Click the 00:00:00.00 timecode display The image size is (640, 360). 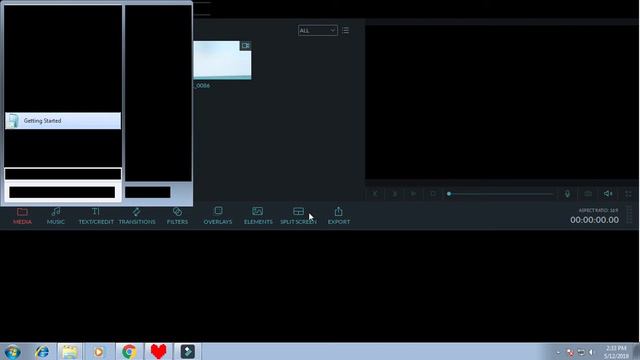pos(594,220)
